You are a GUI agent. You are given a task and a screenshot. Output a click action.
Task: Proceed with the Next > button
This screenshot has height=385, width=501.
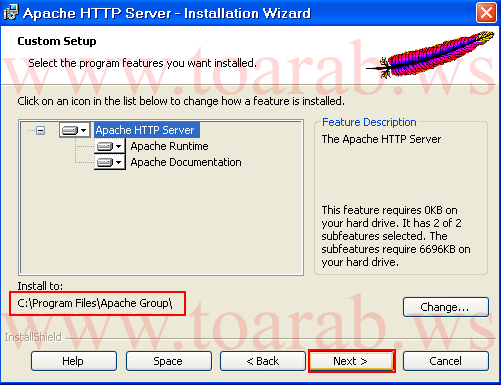352,361
